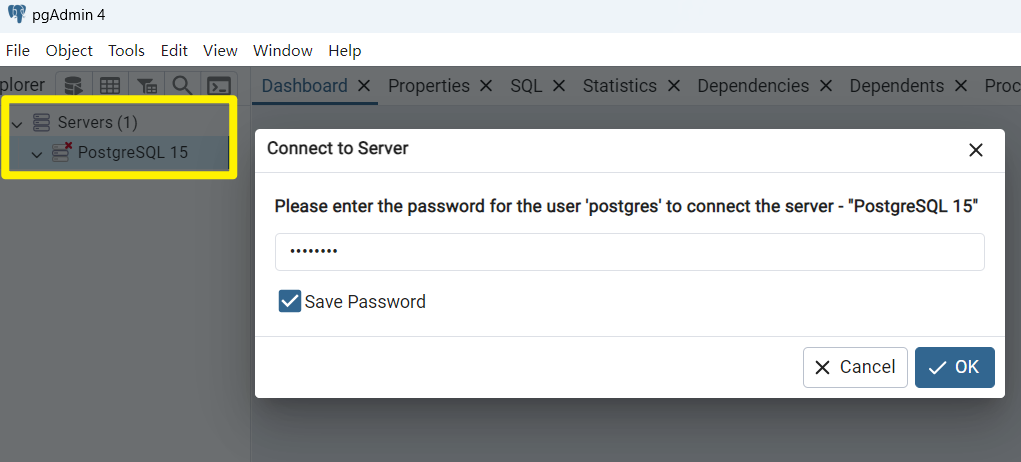The height and width of the screenshot is (462, 1021).
Task: Click the pgAdmin elephant logo in title bar
Action: click(16, 15)
